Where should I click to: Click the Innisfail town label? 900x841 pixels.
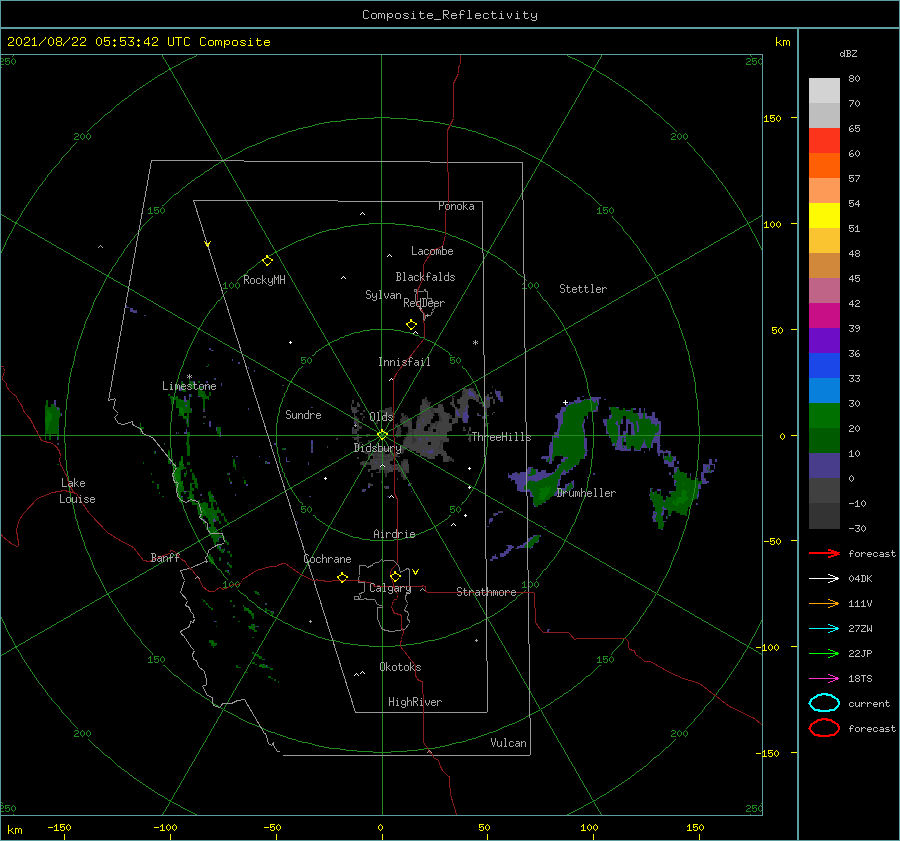[404, 362]
